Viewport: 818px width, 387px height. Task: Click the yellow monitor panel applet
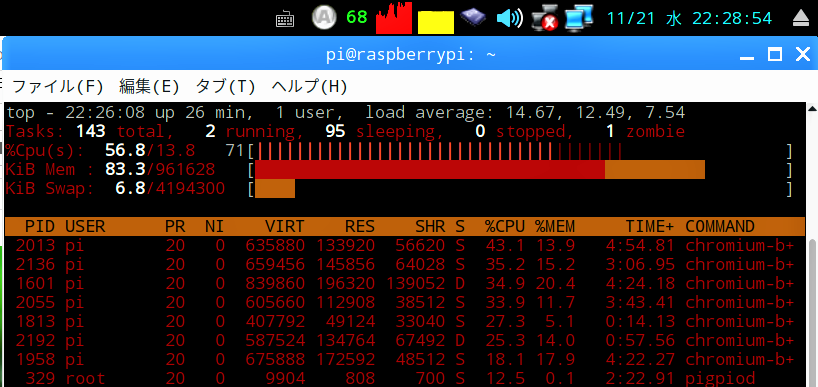[x=436, y=22]
